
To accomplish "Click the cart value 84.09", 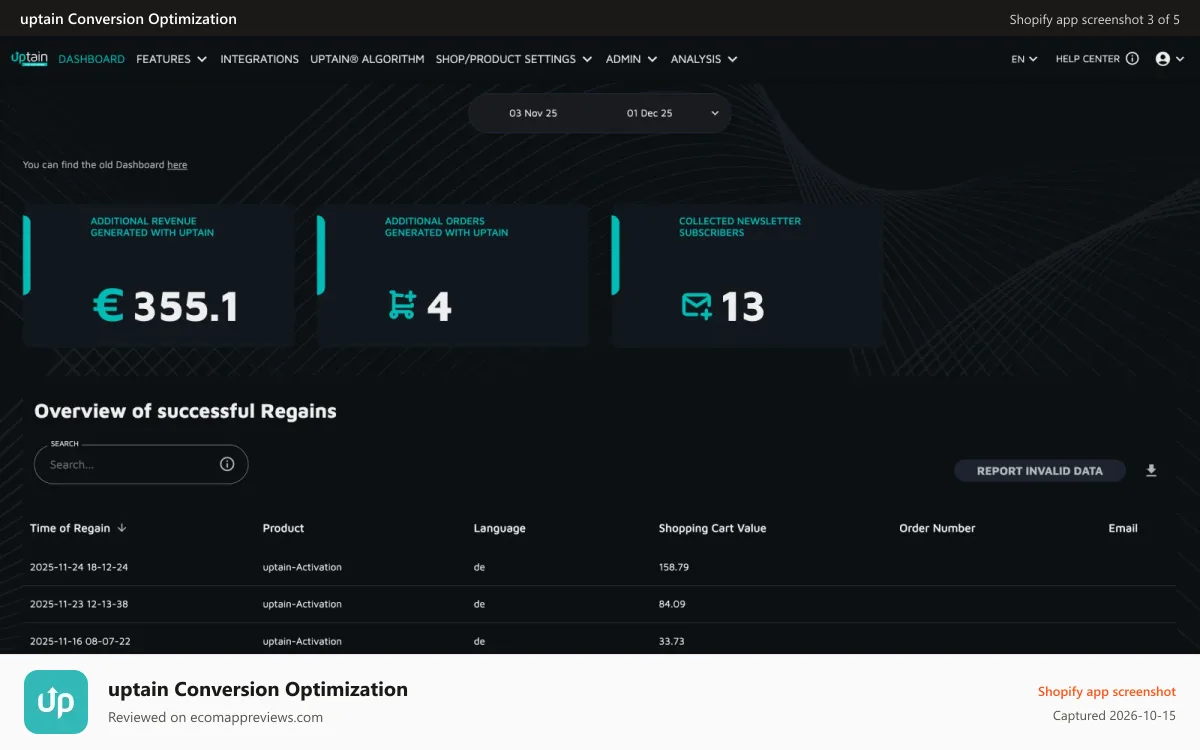I will pyautogui.click(x=672, y=604).
